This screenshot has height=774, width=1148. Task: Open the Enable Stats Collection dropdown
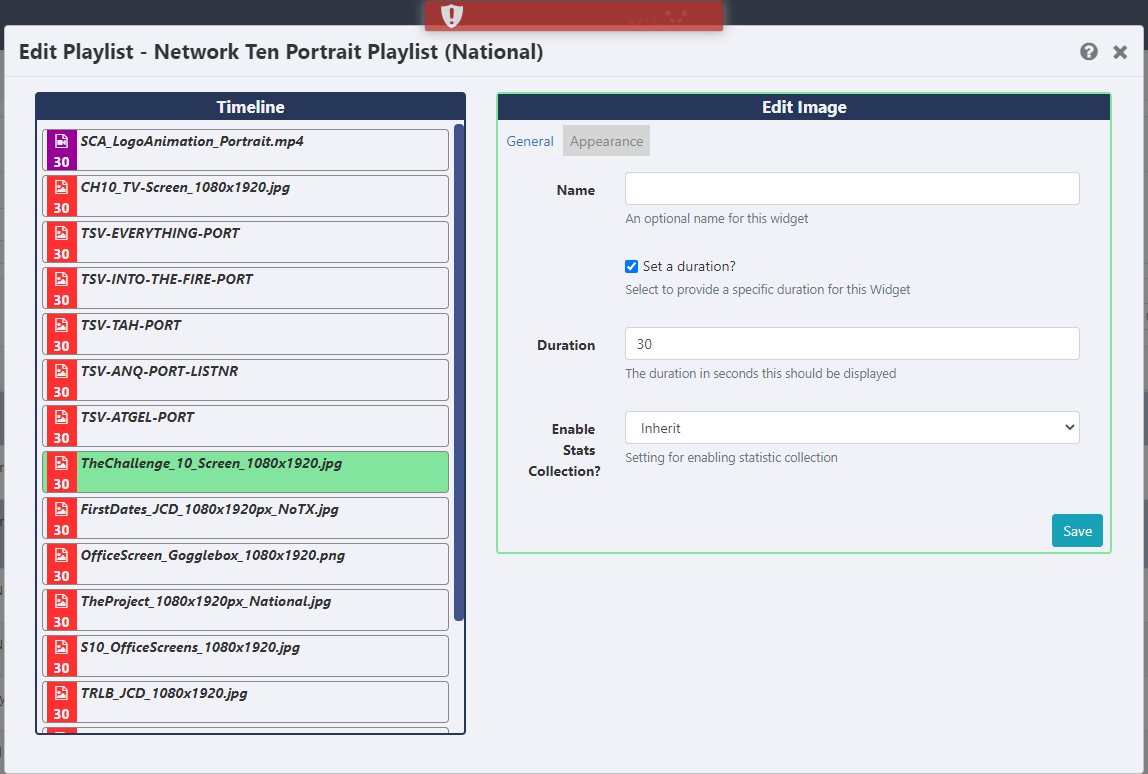pyautogui.click(x=852, y=428)
